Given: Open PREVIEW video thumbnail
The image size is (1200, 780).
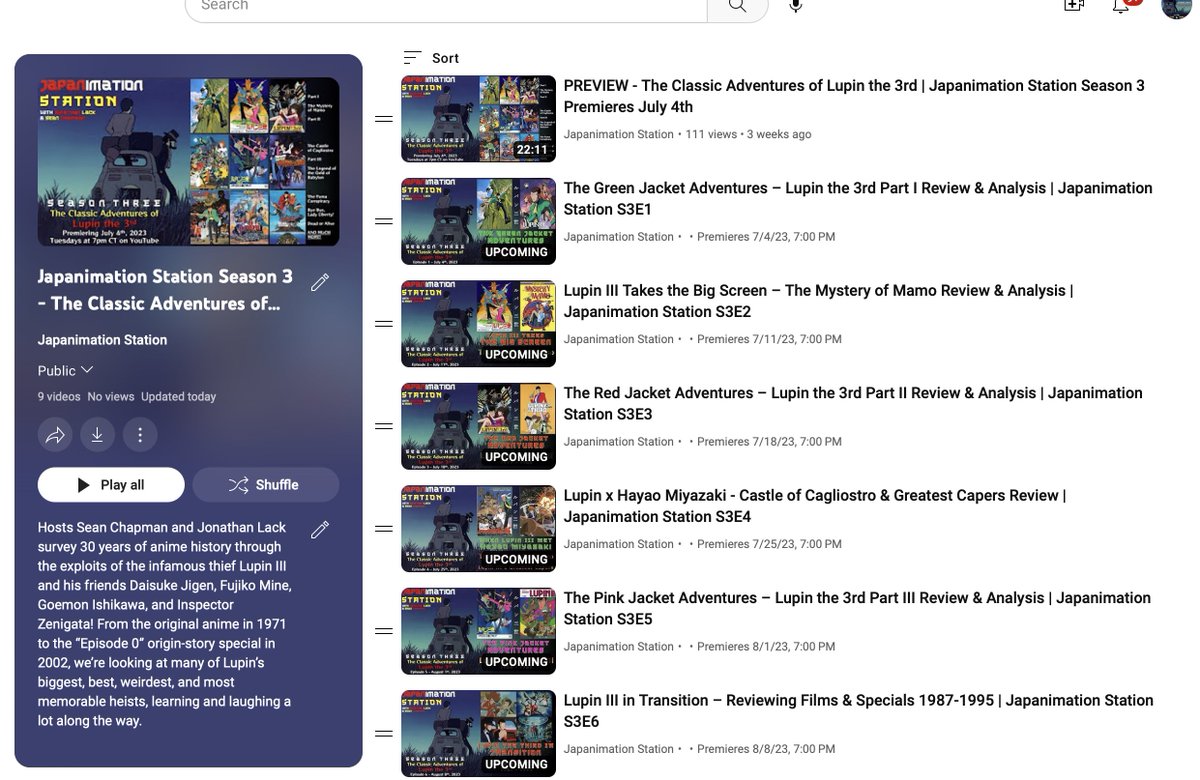Looking at the screenshot, I should pos(478,119).
